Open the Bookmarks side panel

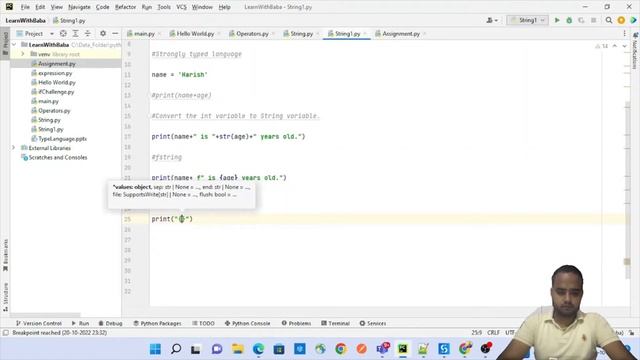pyautogui.click(x=5, y=255)
